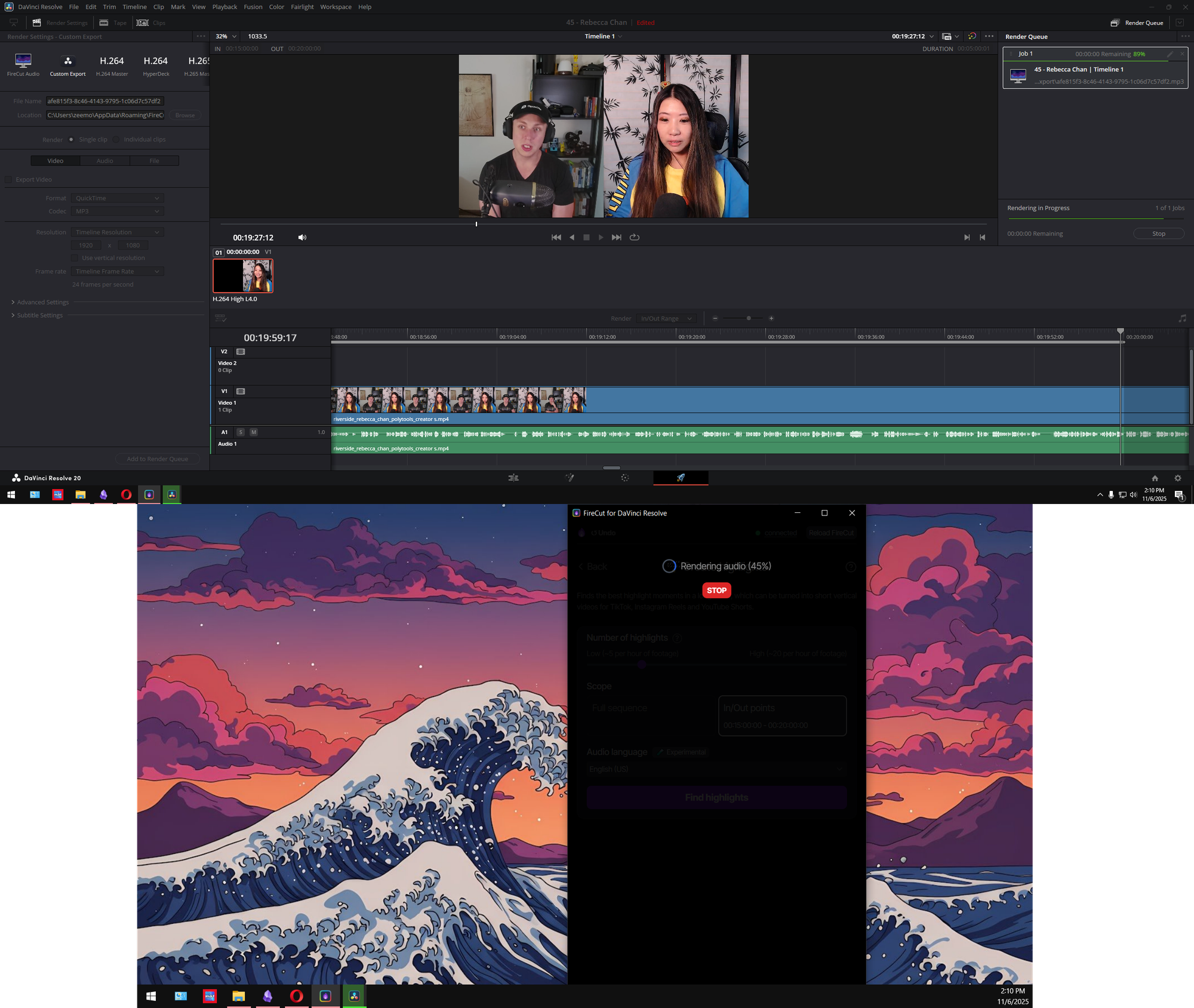1194x1008 pixels.
Task: Switch to the File tab in render settings
Action: click(x=155, y=161)
